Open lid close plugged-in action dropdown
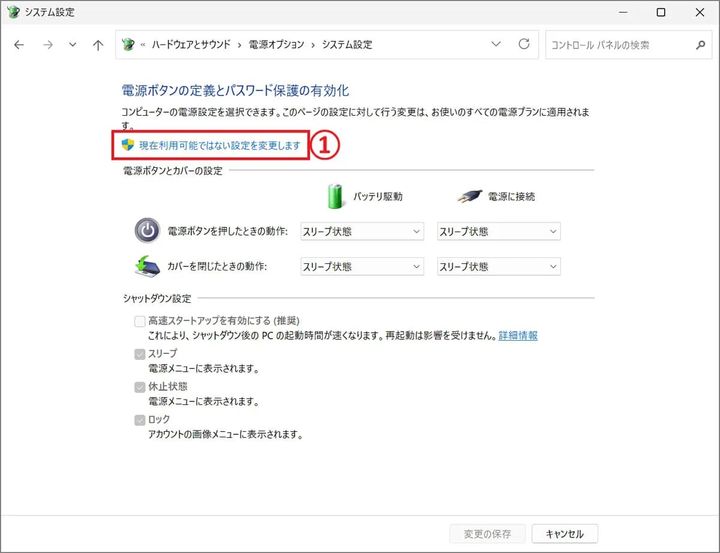The width and height of the screenshot is (720, 553). point(498,267)
